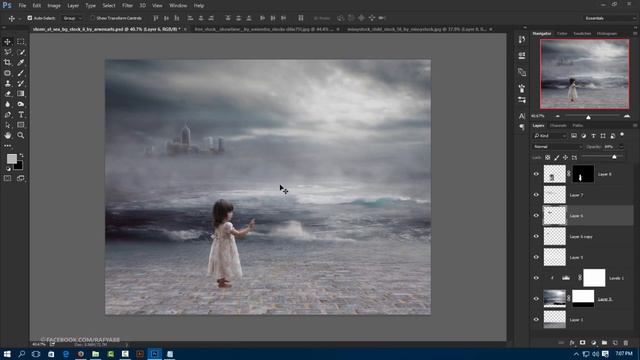
Task: Hide Layer 7 with its eye icon
Action: click(536, 195)
